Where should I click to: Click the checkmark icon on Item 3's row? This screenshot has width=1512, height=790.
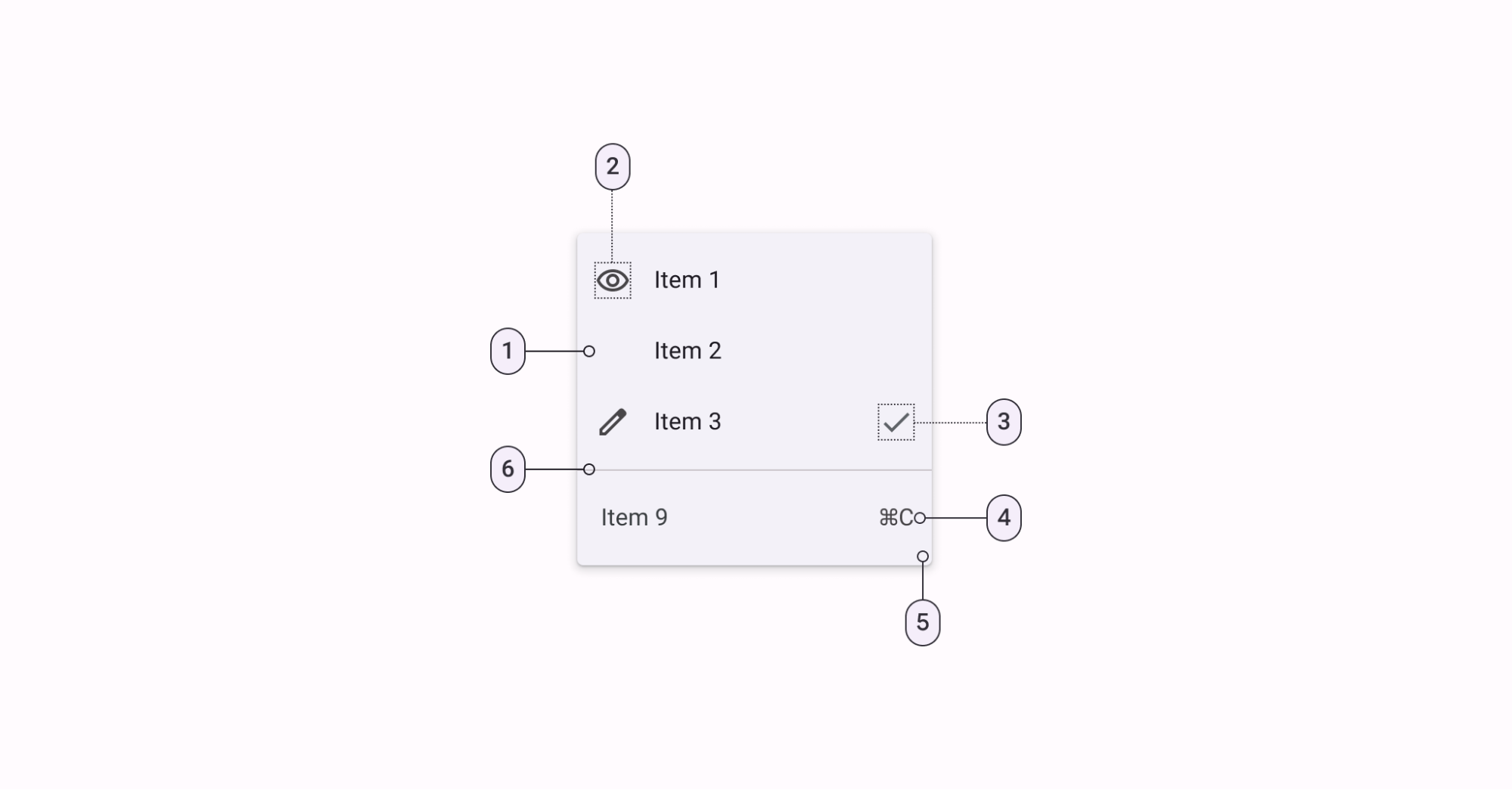point(896,423)
